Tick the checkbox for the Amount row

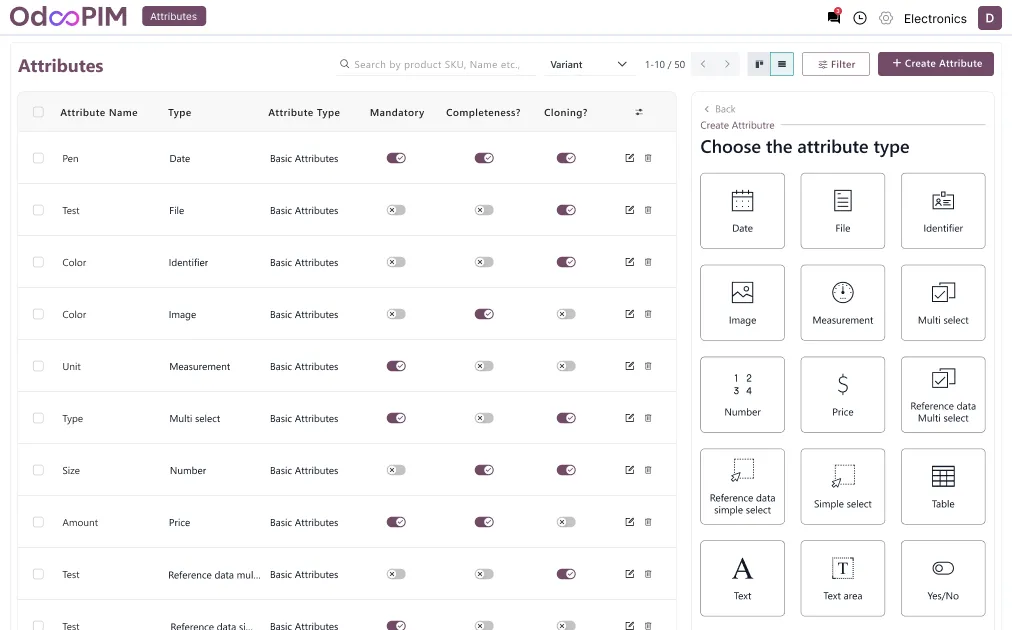[x=38, y=522]
